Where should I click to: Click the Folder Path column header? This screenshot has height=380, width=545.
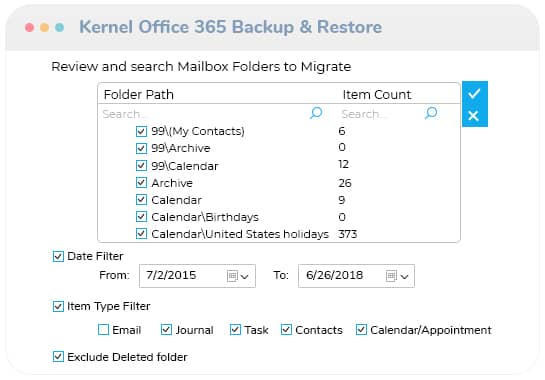pyautogui.click(x=139, y=95)
